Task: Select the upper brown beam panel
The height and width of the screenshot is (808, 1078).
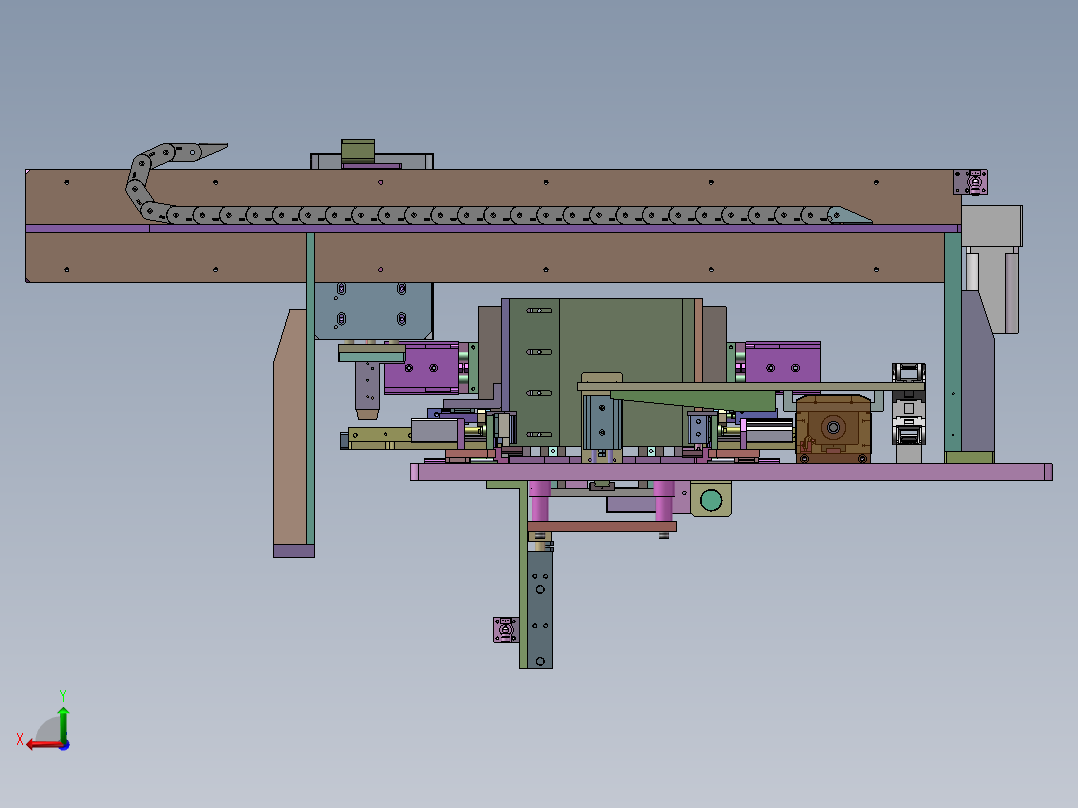Action: (x=493, y=197)
